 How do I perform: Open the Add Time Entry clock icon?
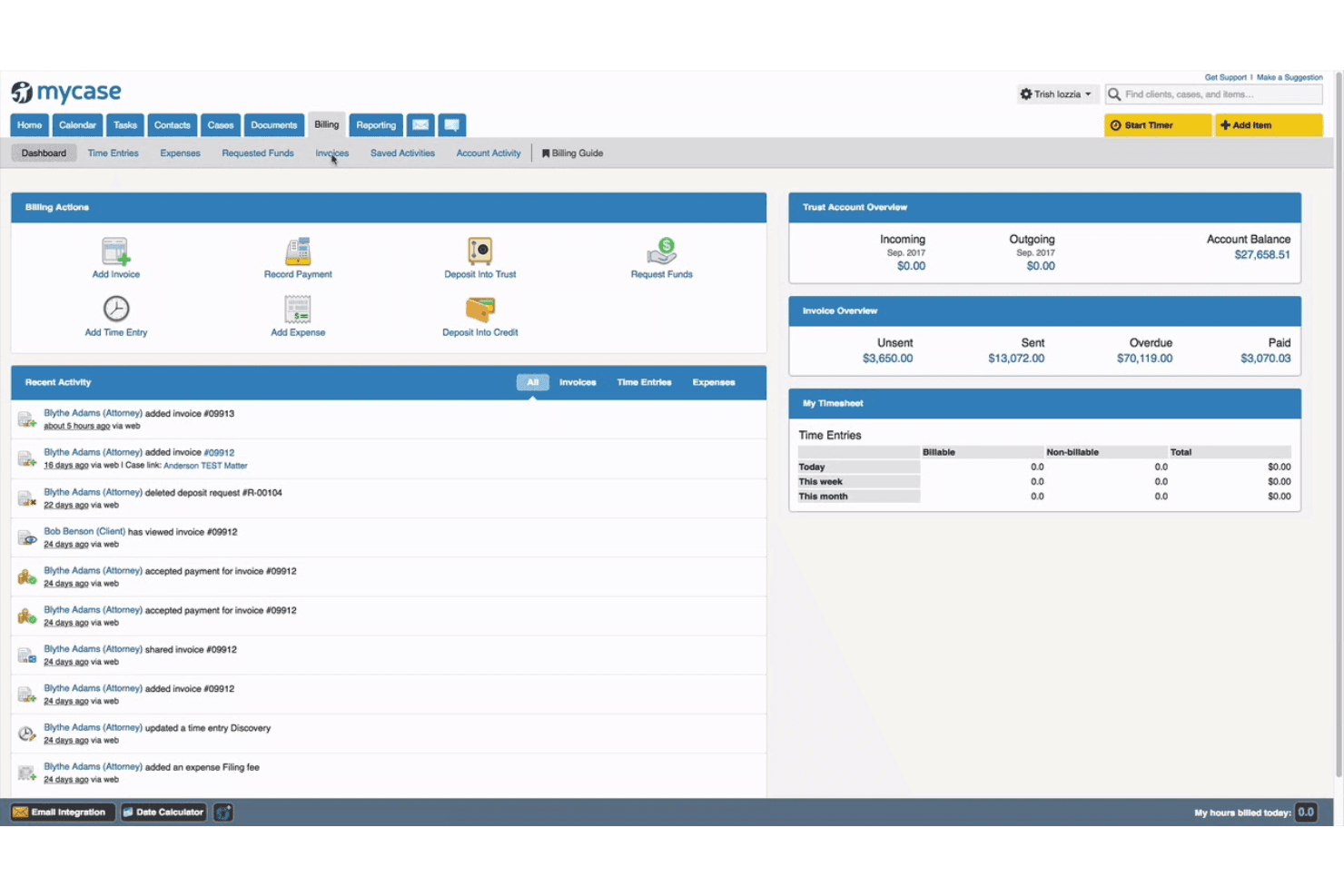(x=116, y=309)
